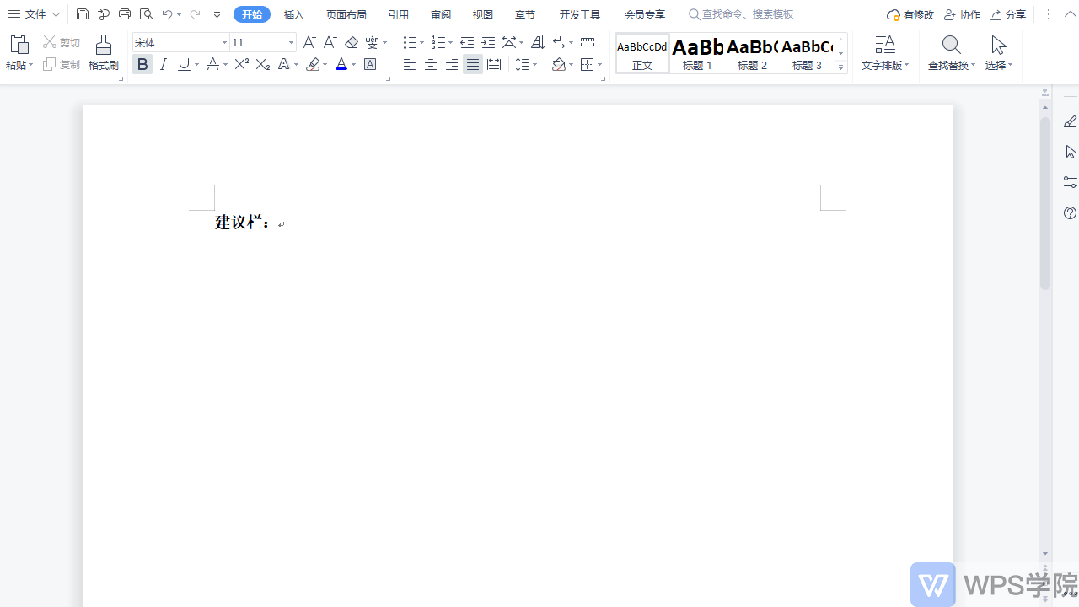Set Center paragraph alignment
This screenshot has height=607, width=1079.
pyautogui.click(x=431, y=64)
